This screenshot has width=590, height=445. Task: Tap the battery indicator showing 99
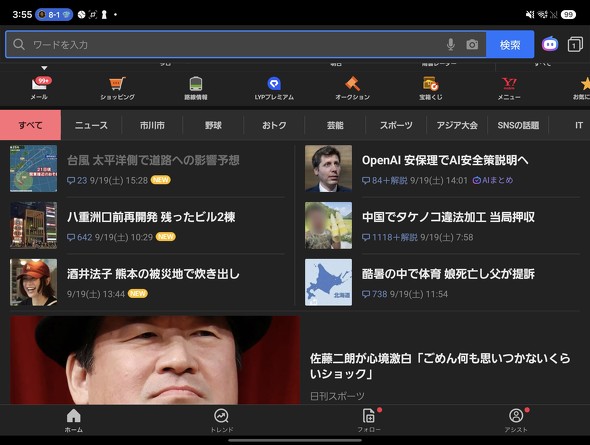pyautogui.click(x=568, y=15)
